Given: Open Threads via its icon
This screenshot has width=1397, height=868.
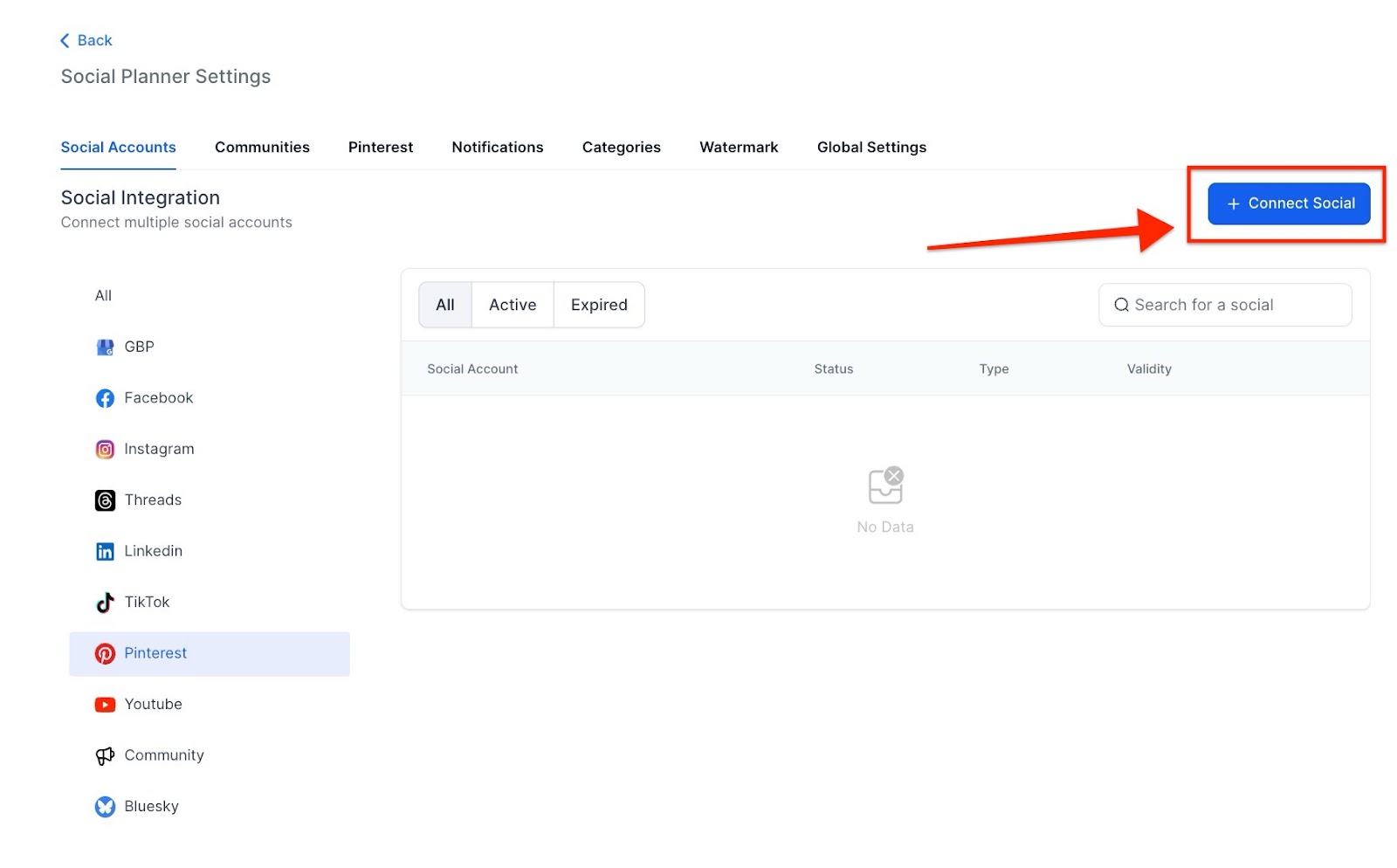Looking at the screenshot, I should pyautogui.click(x=105, y=500).
